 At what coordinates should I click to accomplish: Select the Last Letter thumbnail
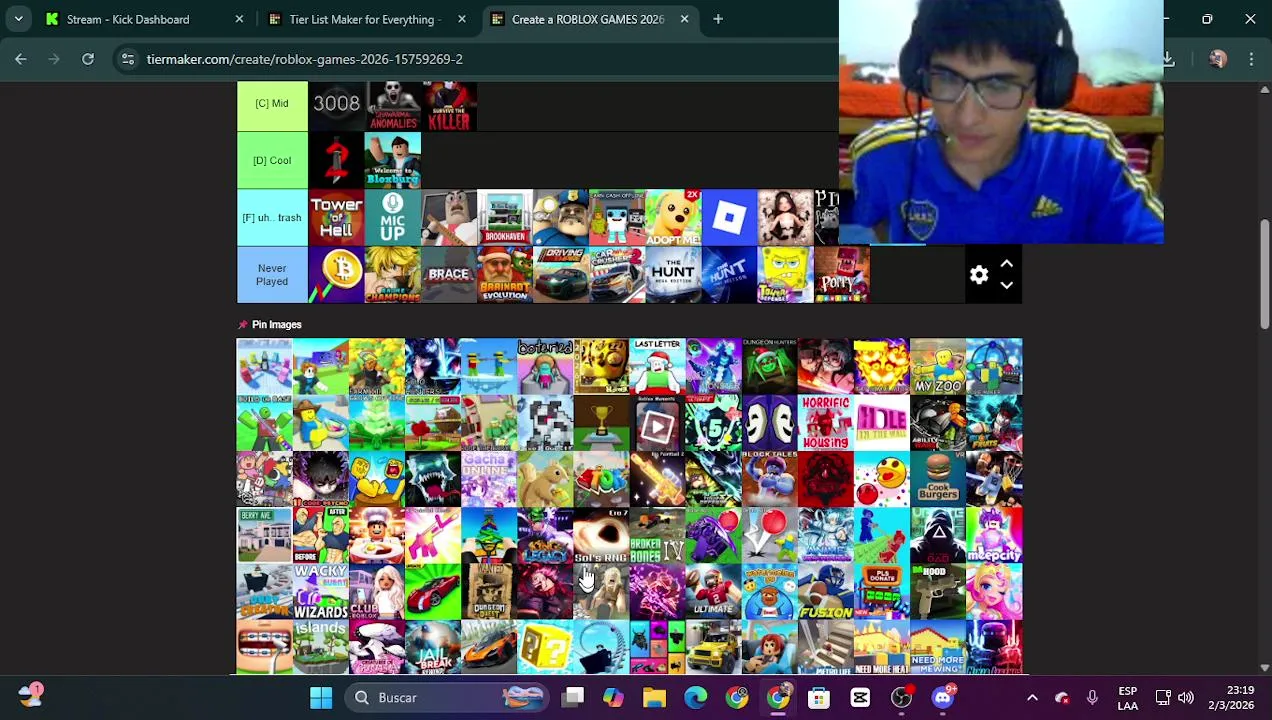coord(657,366)
